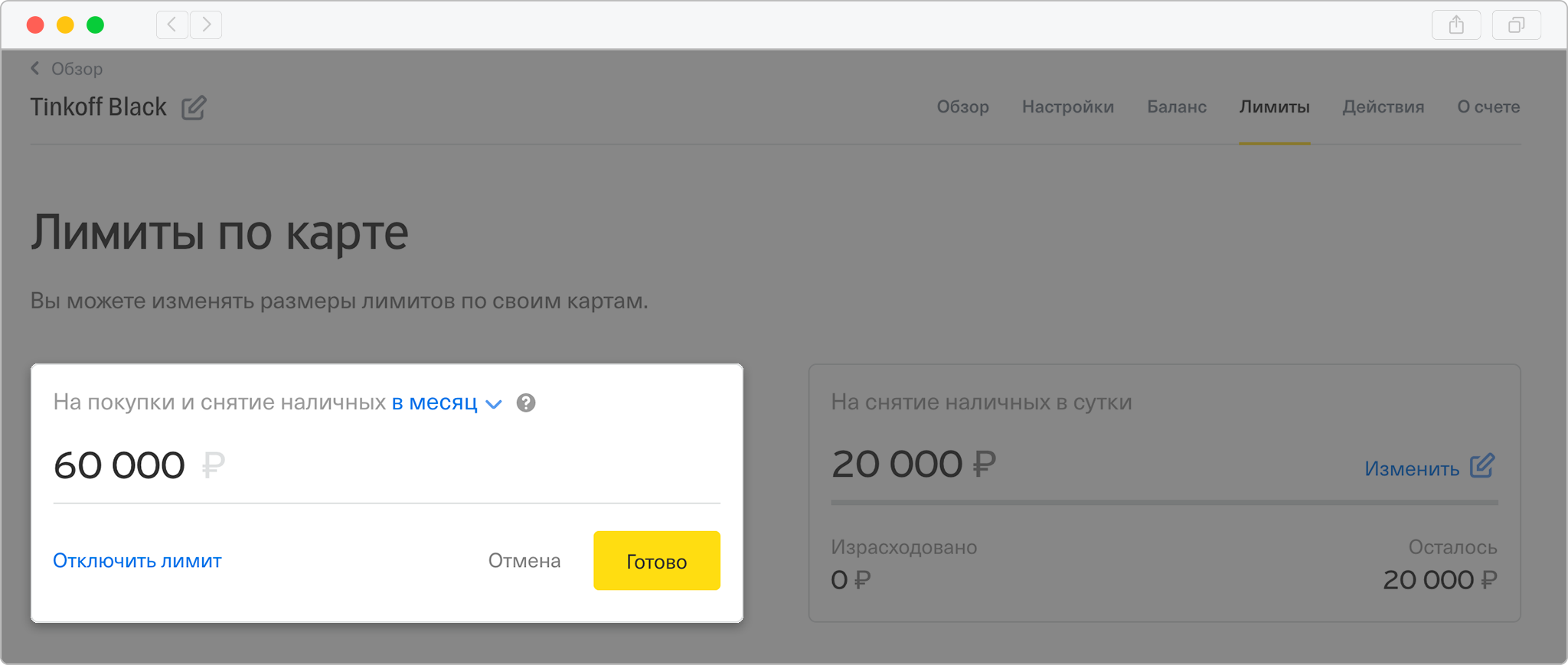Select the Лимиты tab
1568x665 pixels.
pos(1274,107)
